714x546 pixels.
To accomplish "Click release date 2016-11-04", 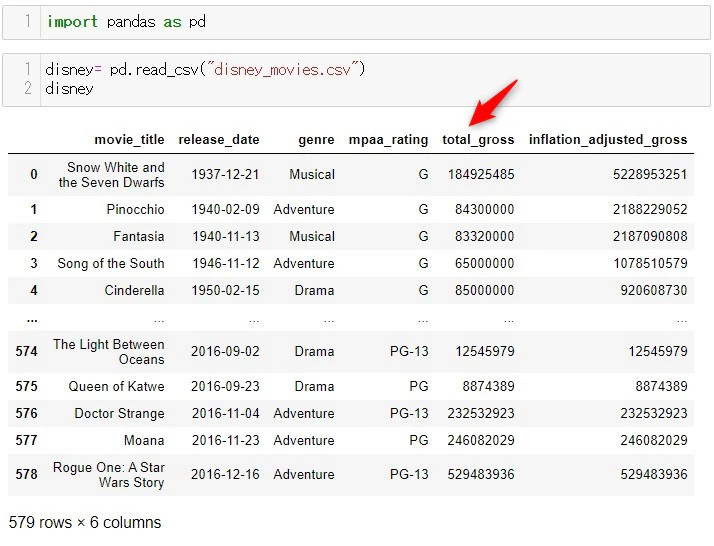I will pyautogui.click(x=225, y=413).
